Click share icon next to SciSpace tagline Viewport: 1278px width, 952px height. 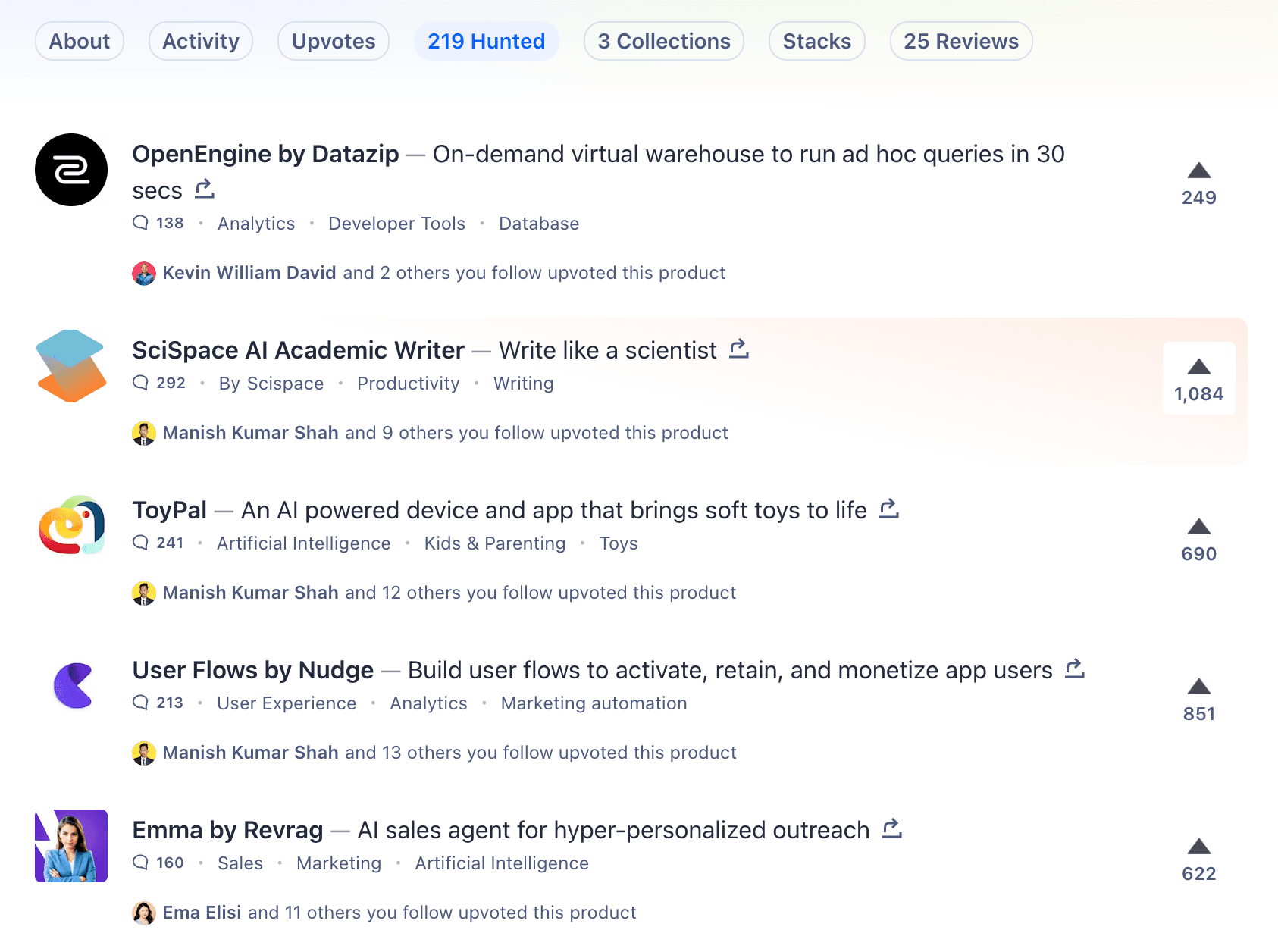point(739,349)
